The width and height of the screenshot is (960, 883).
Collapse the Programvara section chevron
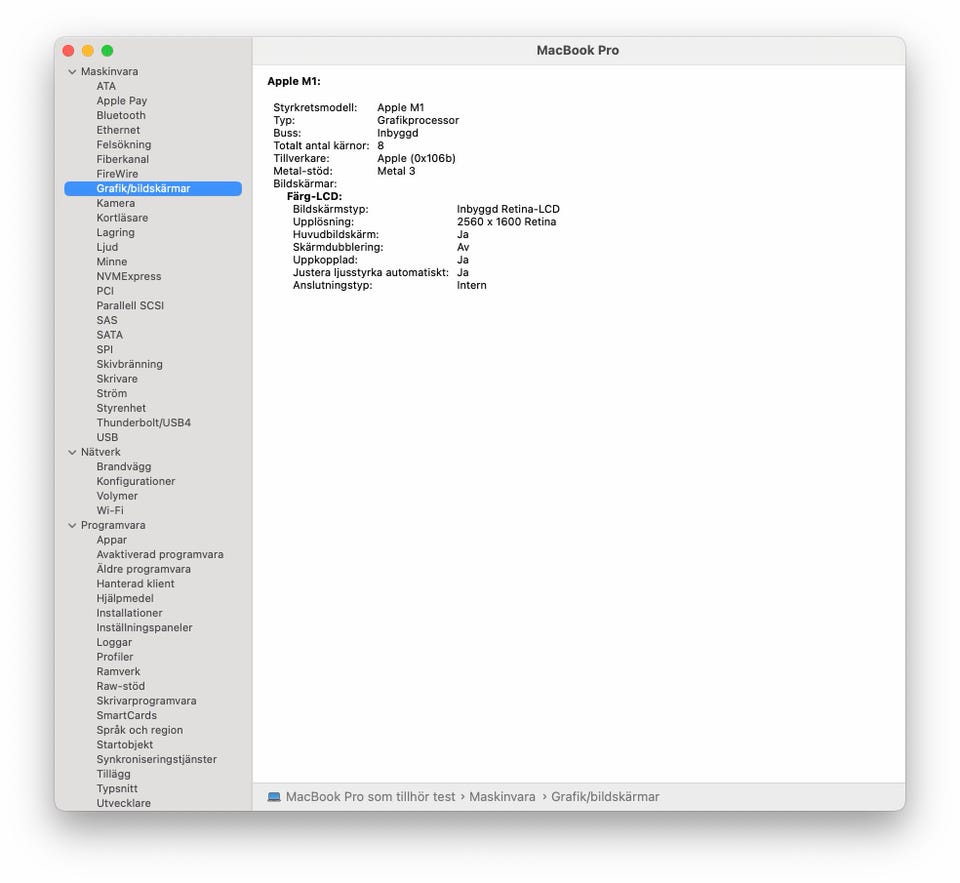[72, 525]
